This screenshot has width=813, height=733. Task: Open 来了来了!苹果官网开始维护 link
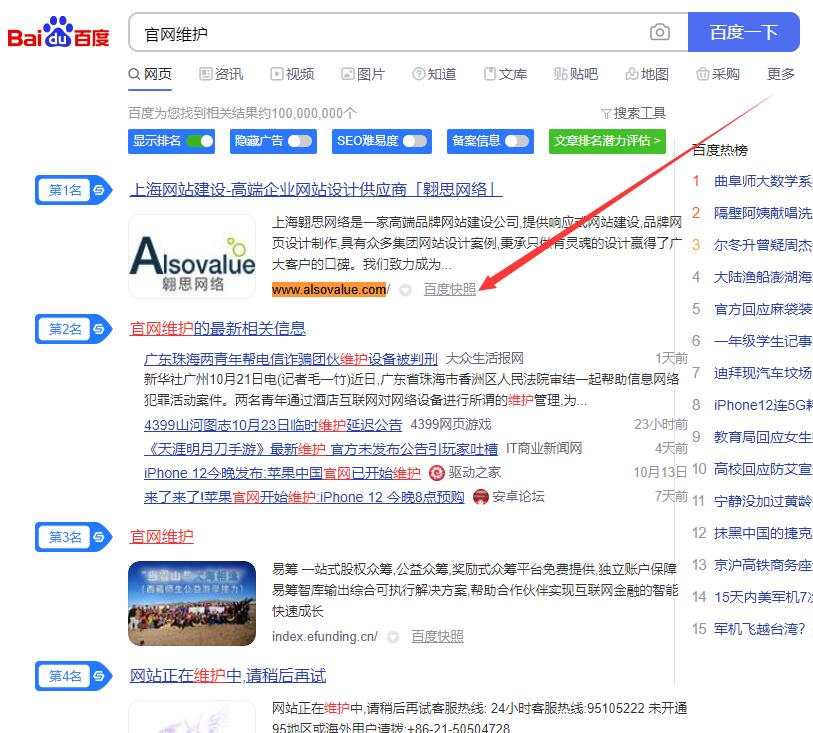tap(304, 497)
